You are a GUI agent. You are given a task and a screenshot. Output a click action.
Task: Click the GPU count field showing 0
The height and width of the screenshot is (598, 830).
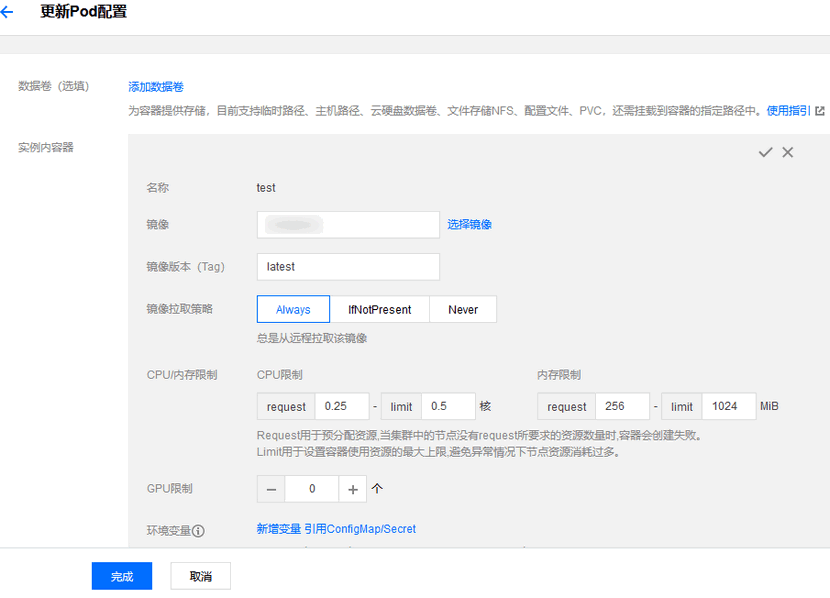pos(312,489)
